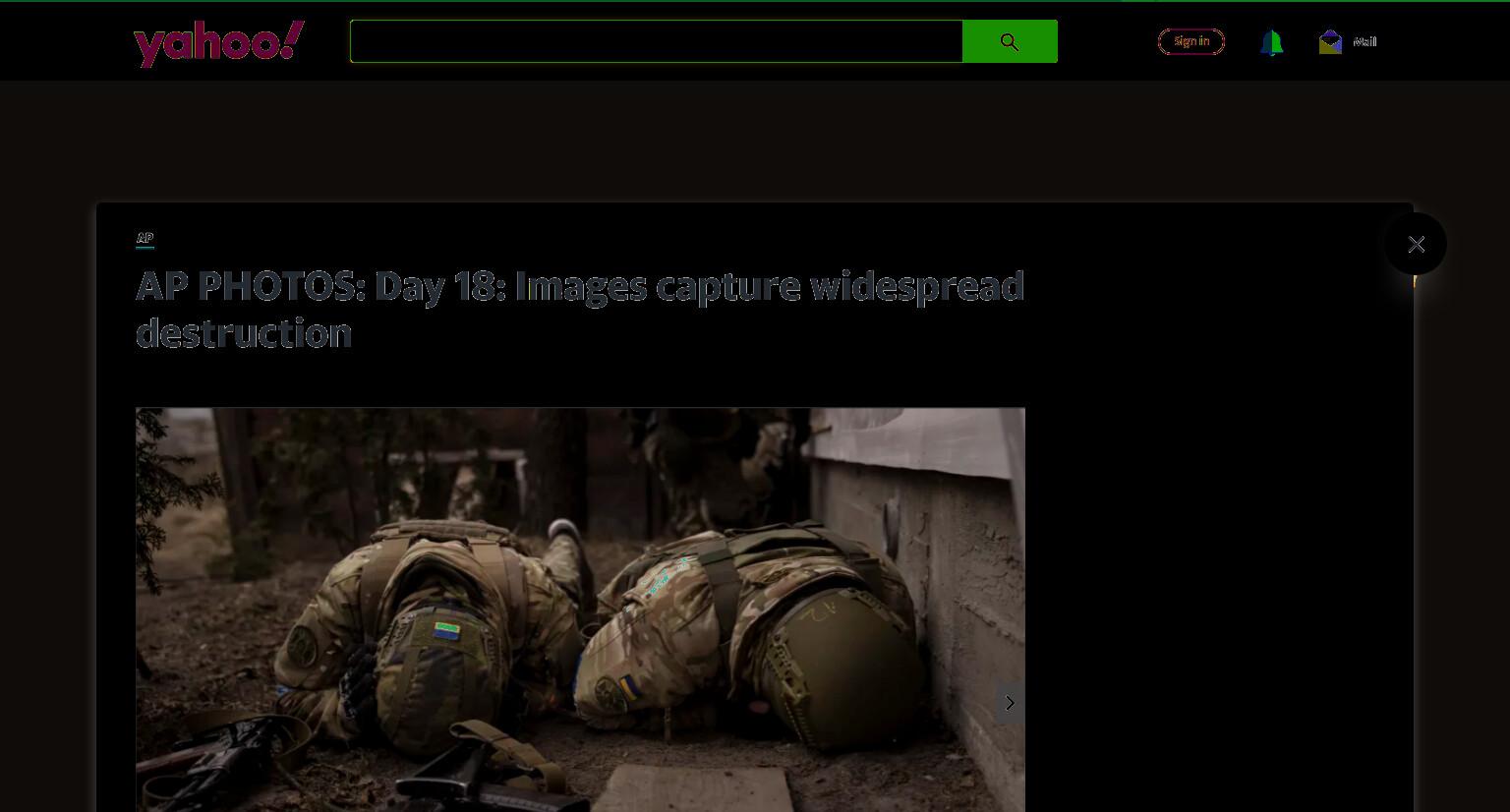Open the Sign in page
Image resolution: width=1510 pixels, height=812 pixels.
pyautogui.click(x=1191, y=41)
